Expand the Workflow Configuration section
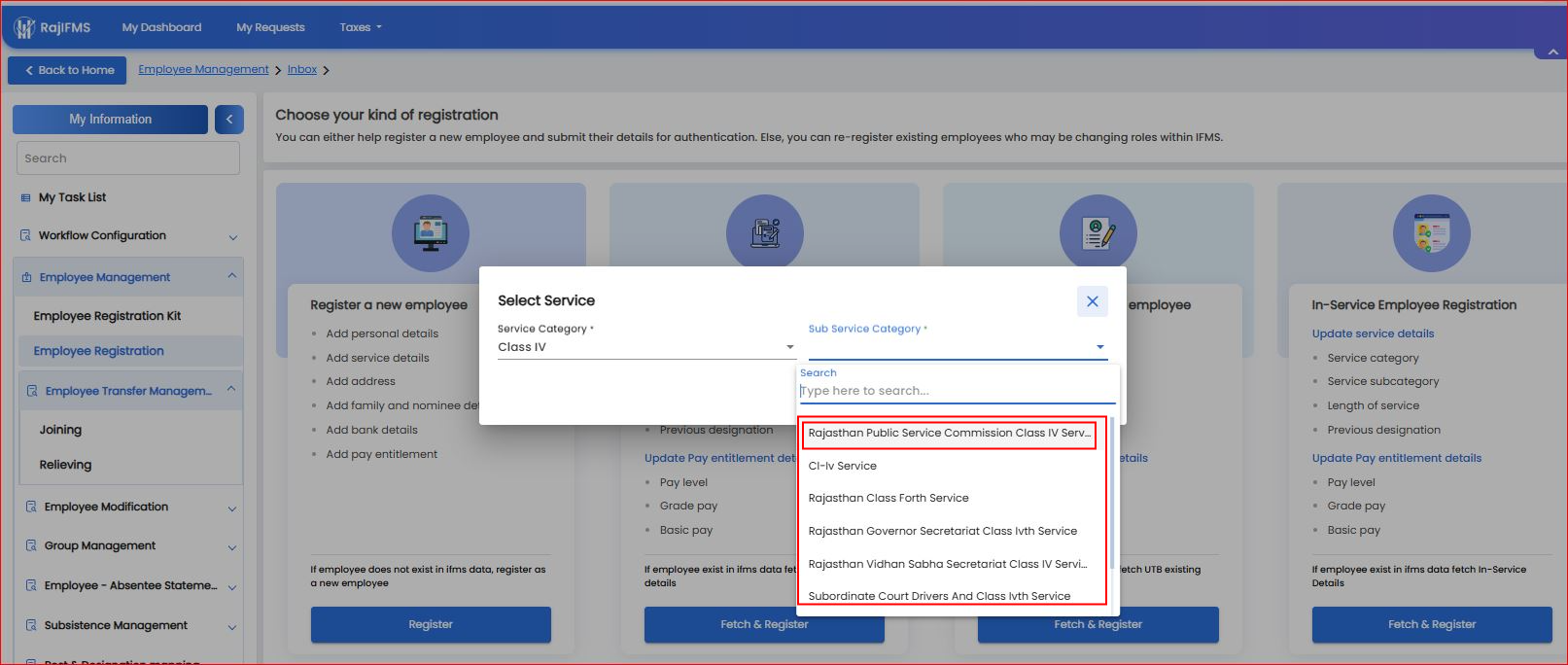Viewport: 1568px width, 665px height. [x=232, y=237]
